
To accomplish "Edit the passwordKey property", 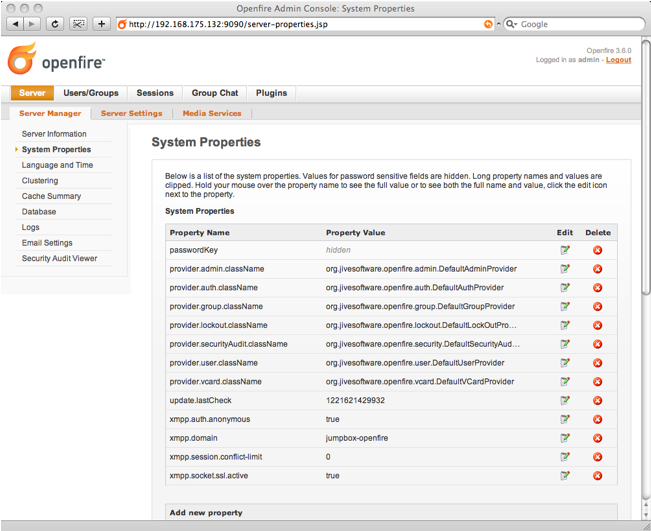I will coord(565,250).
